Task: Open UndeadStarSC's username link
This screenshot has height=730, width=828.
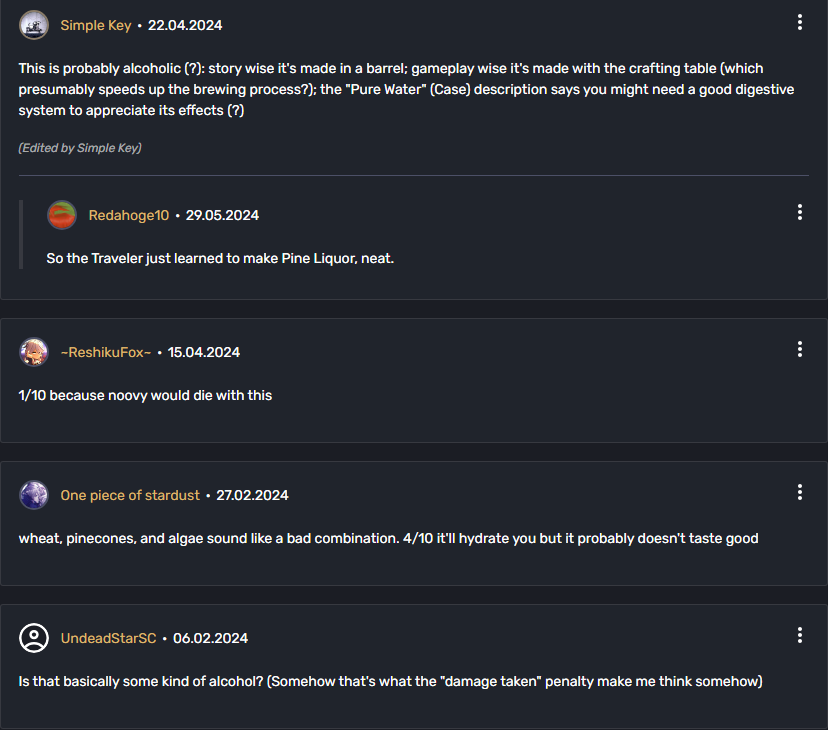Action: [x=108, y=638]
